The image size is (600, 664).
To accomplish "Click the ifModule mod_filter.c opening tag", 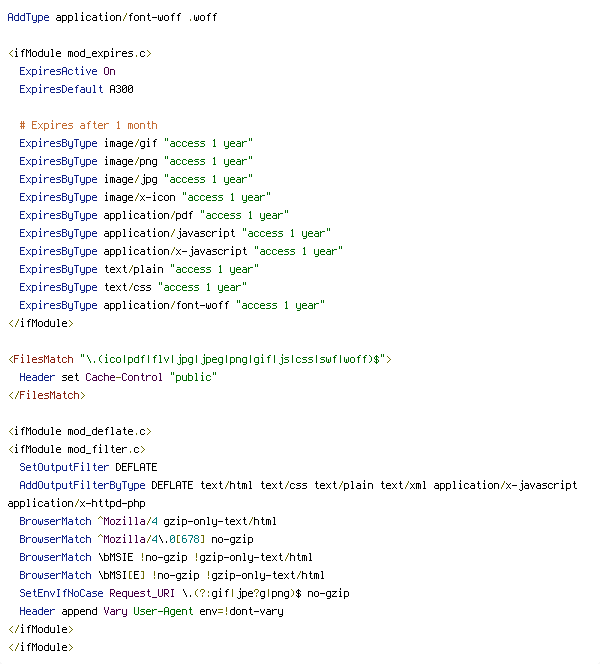I will [77, 449].
